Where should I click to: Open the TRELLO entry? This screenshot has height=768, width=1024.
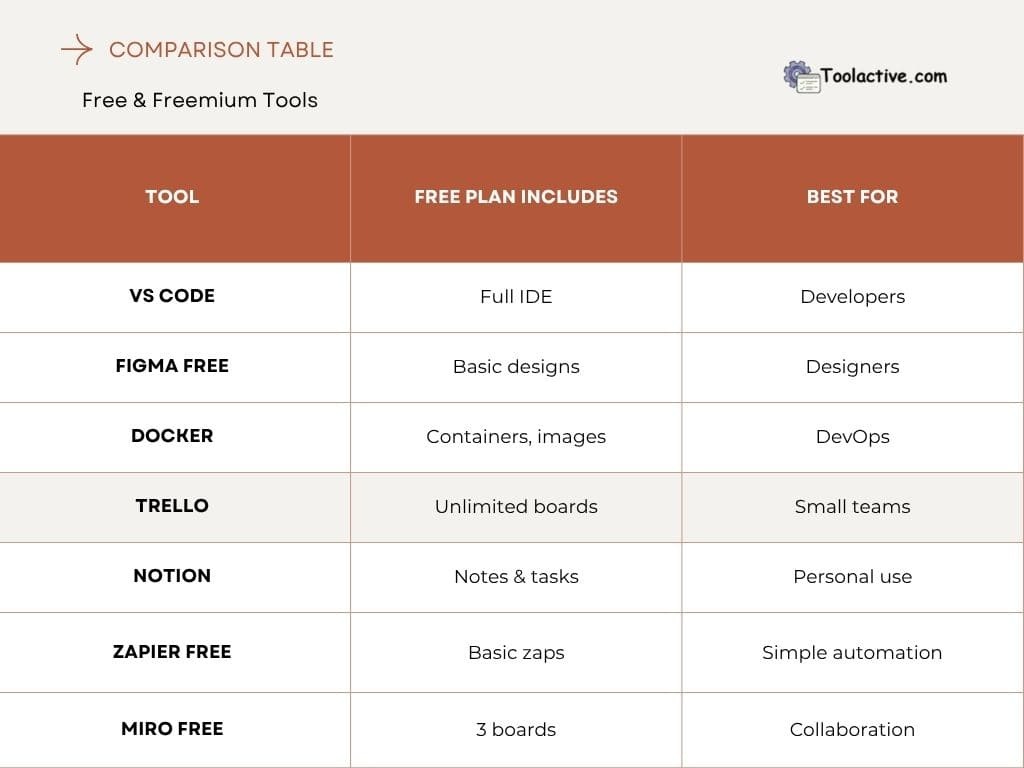click(x=172, y=506)
